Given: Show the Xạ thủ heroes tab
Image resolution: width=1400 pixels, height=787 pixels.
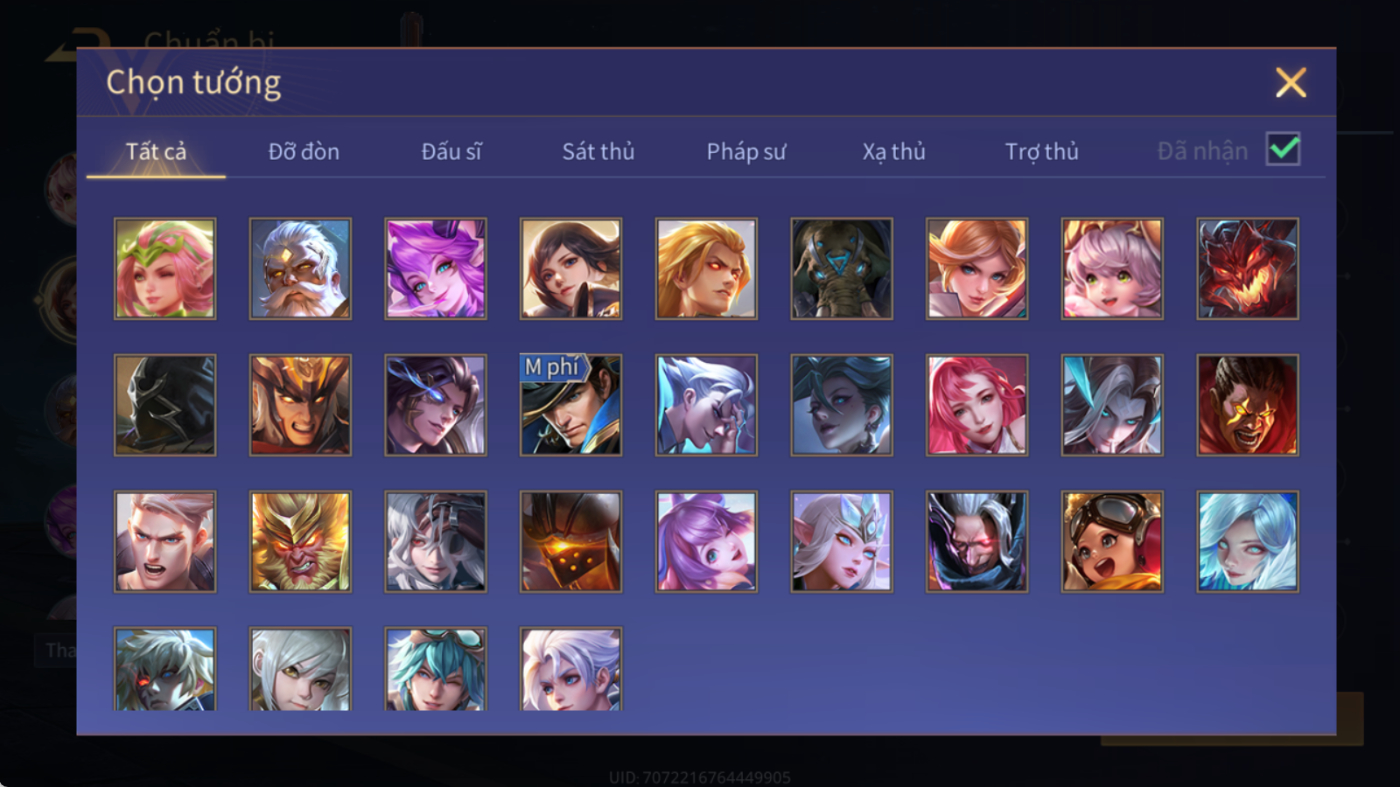Looking at the screenshot, I should pos(894,152).
